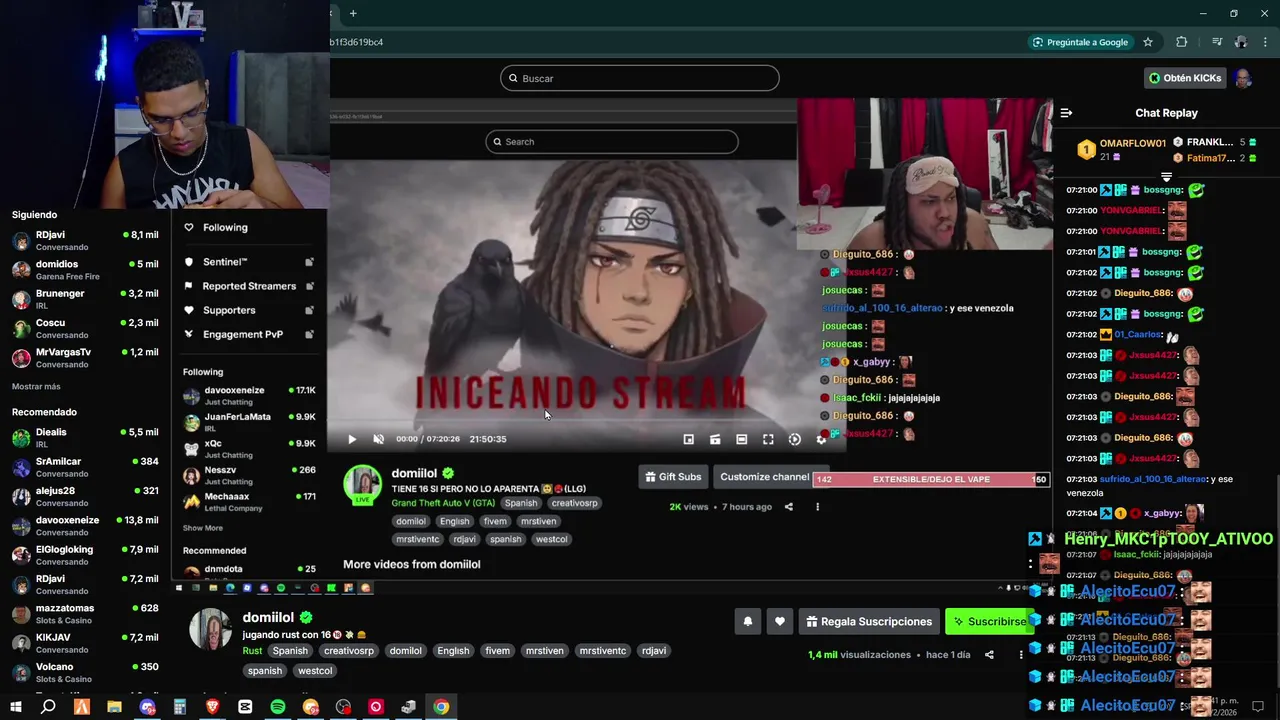Open the embedded video's three-dot options
The width and height of the screenshot is (1280, 720).
[x=817, y=507]
